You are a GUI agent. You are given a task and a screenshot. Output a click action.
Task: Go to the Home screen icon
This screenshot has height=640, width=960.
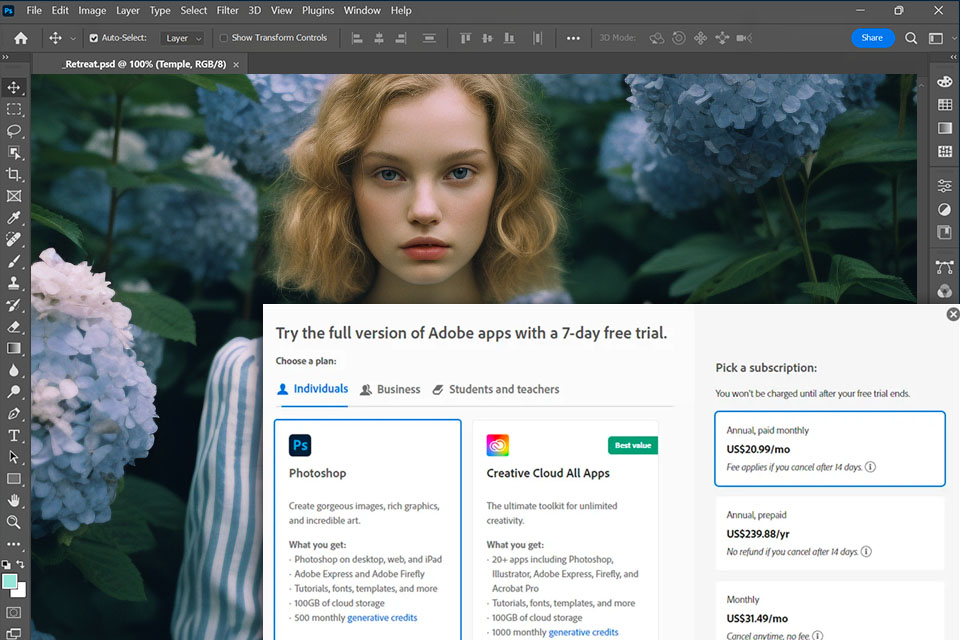[21, 38]
